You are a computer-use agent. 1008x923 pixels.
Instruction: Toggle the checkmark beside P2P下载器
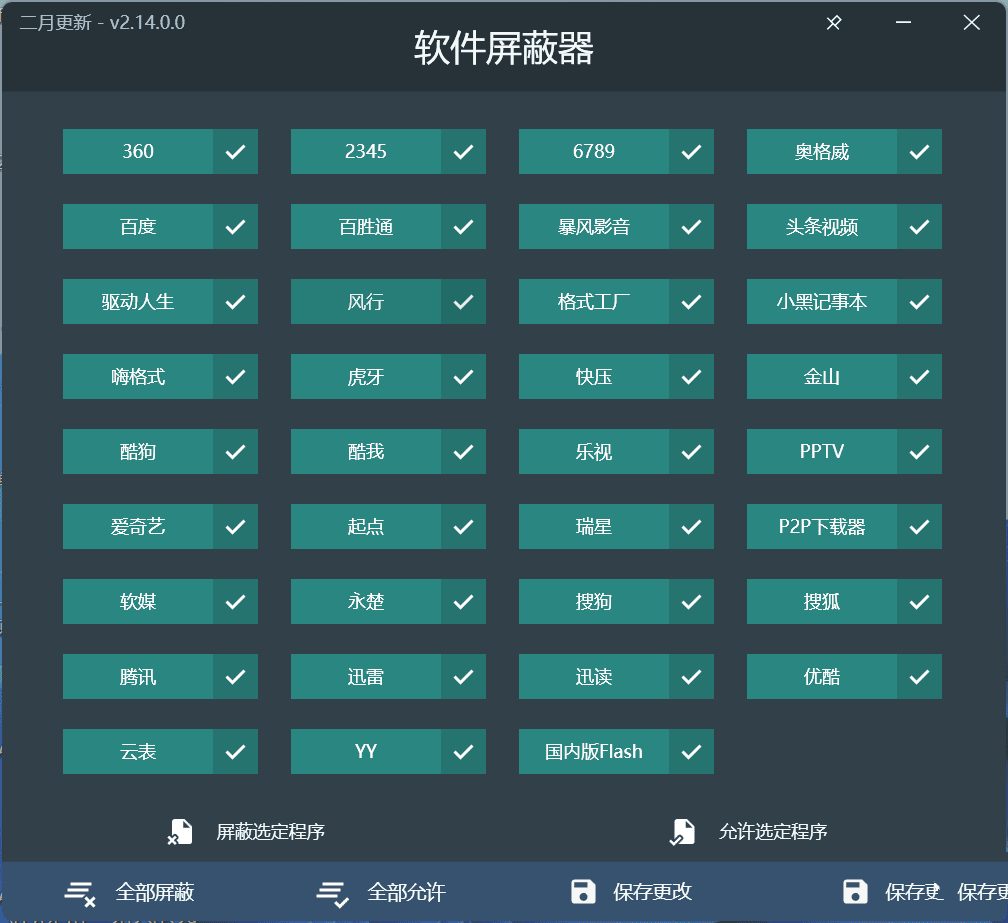pyautogui.click(x=919, y=527)
